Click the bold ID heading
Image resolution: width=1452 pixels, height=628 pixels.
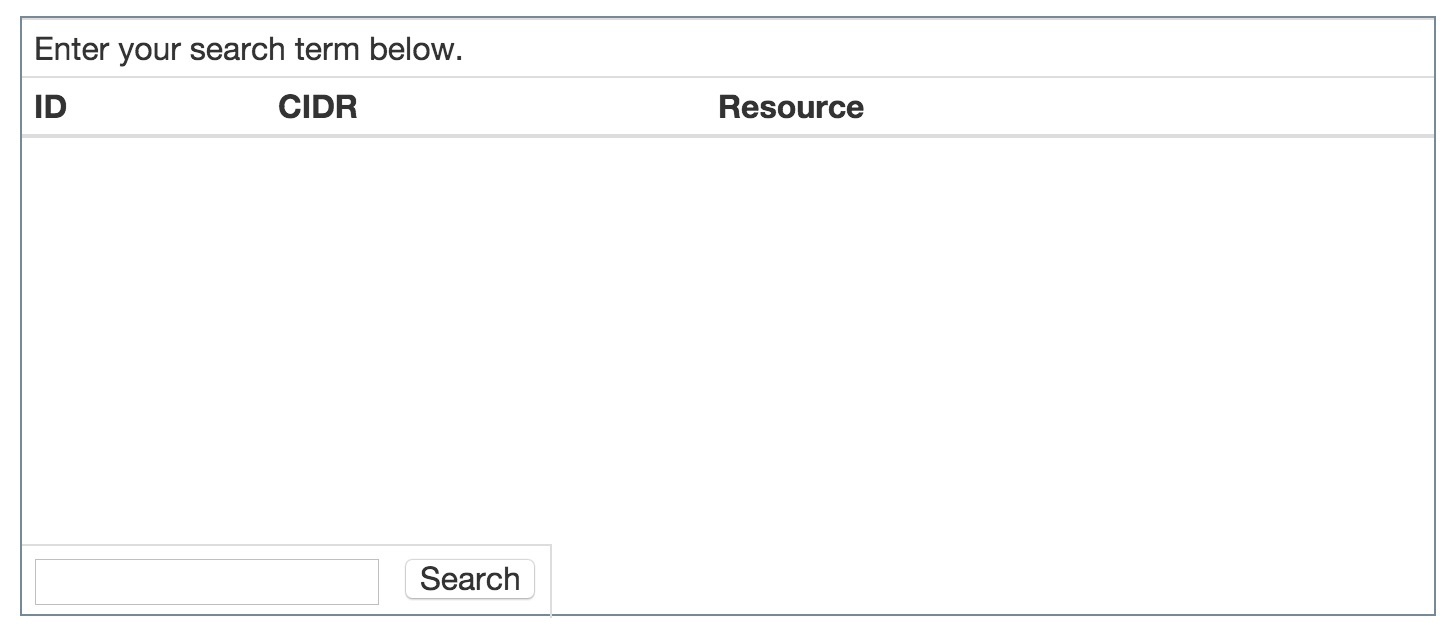click(x=50, y=107)
